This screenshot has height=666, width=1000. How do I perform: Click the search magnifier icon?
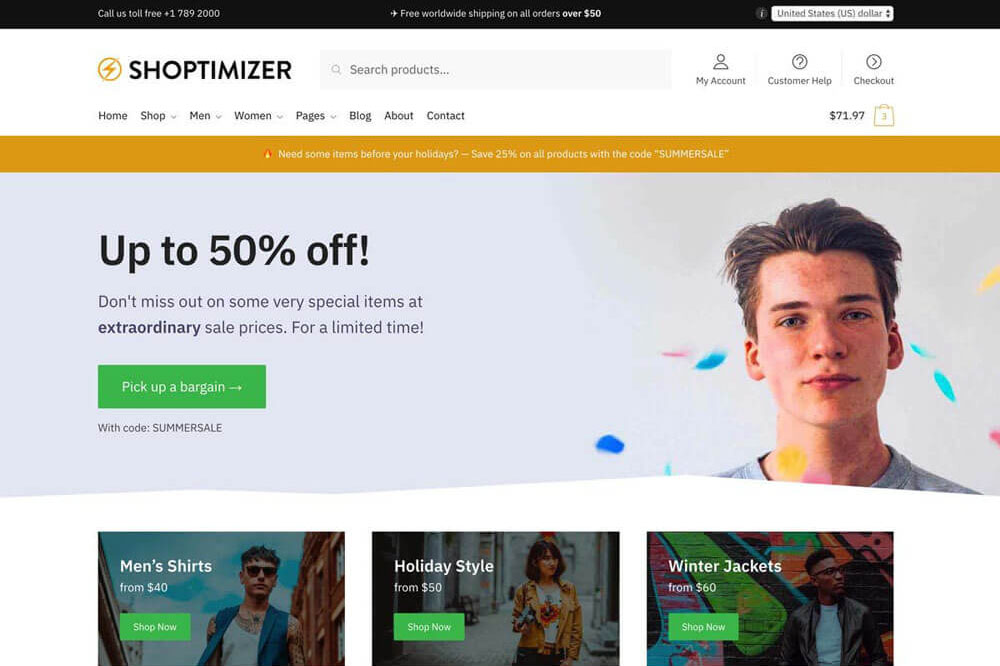(336, 70)
